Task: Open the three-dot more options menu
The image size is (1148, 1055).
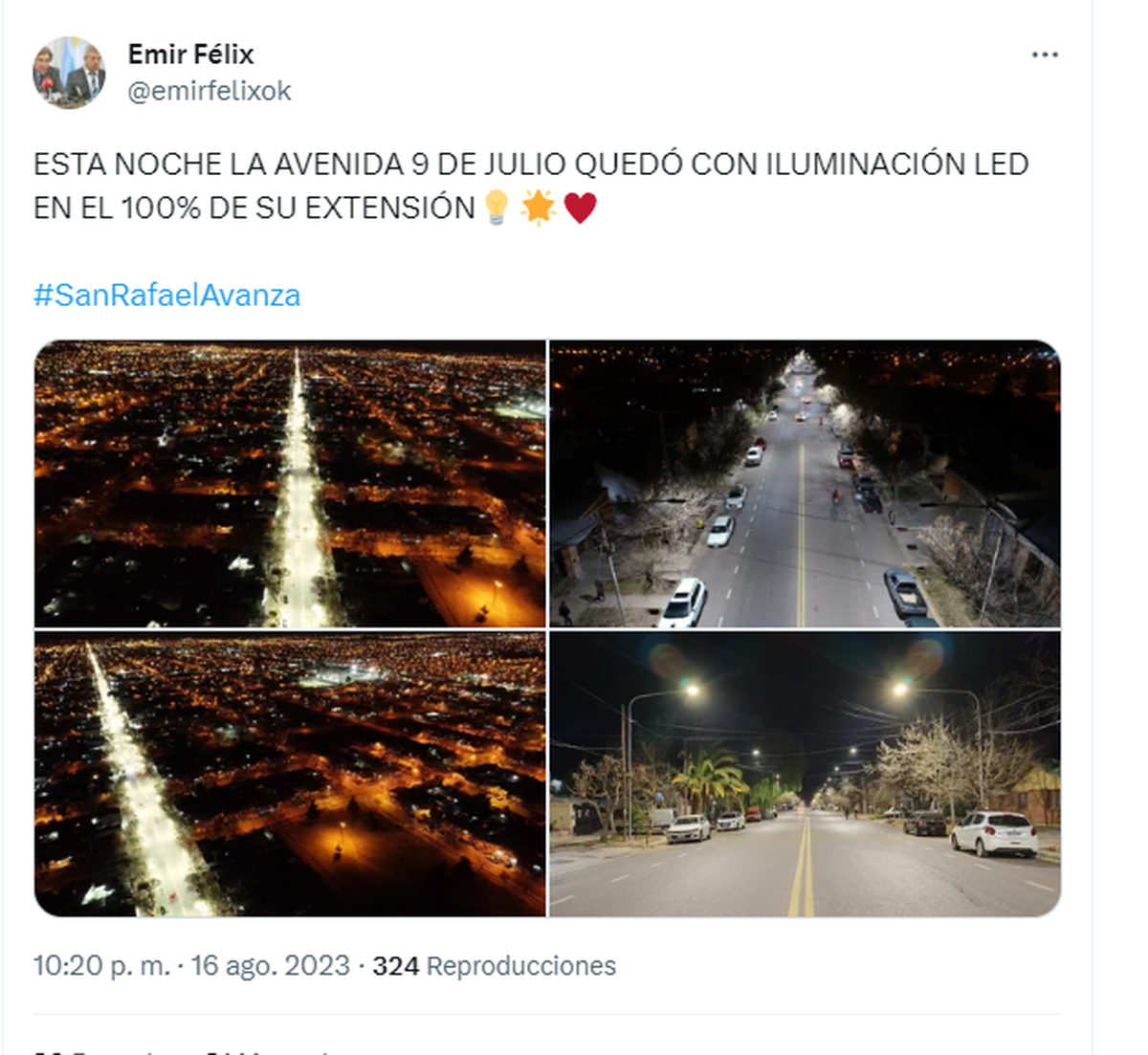Action: click(x=1045, y=55)
